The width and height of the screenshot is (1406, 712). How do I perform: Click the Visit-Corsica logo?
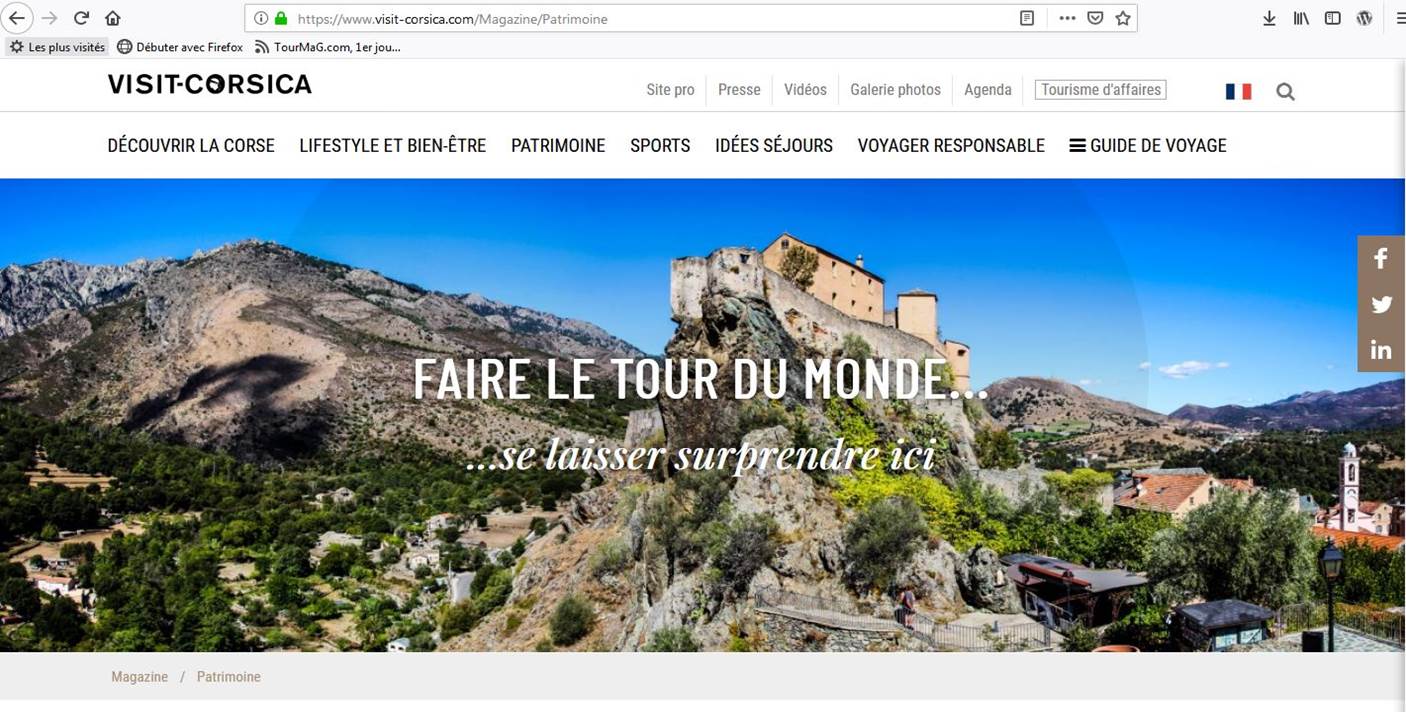pos(210,84)
